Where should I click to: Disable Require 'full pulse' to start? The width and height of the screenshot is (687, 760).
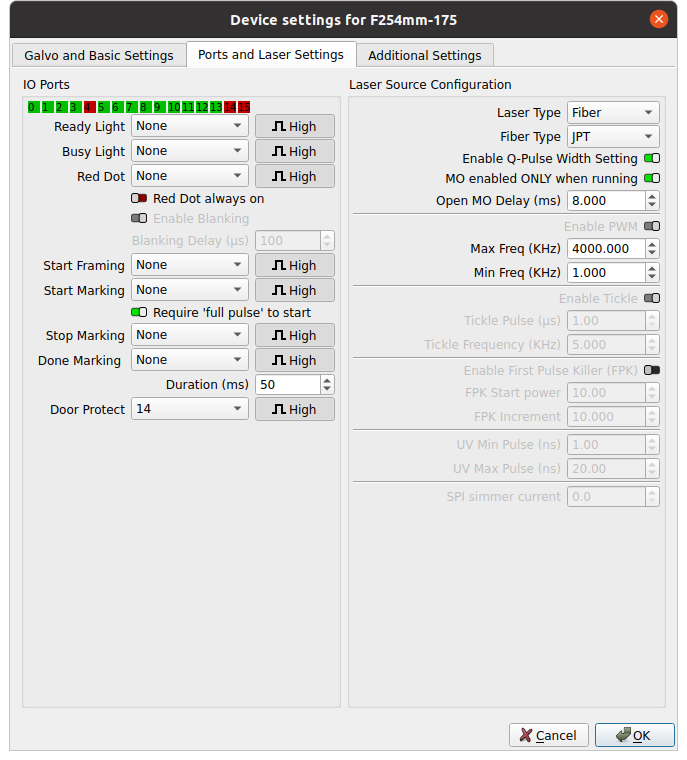point(139,312)
